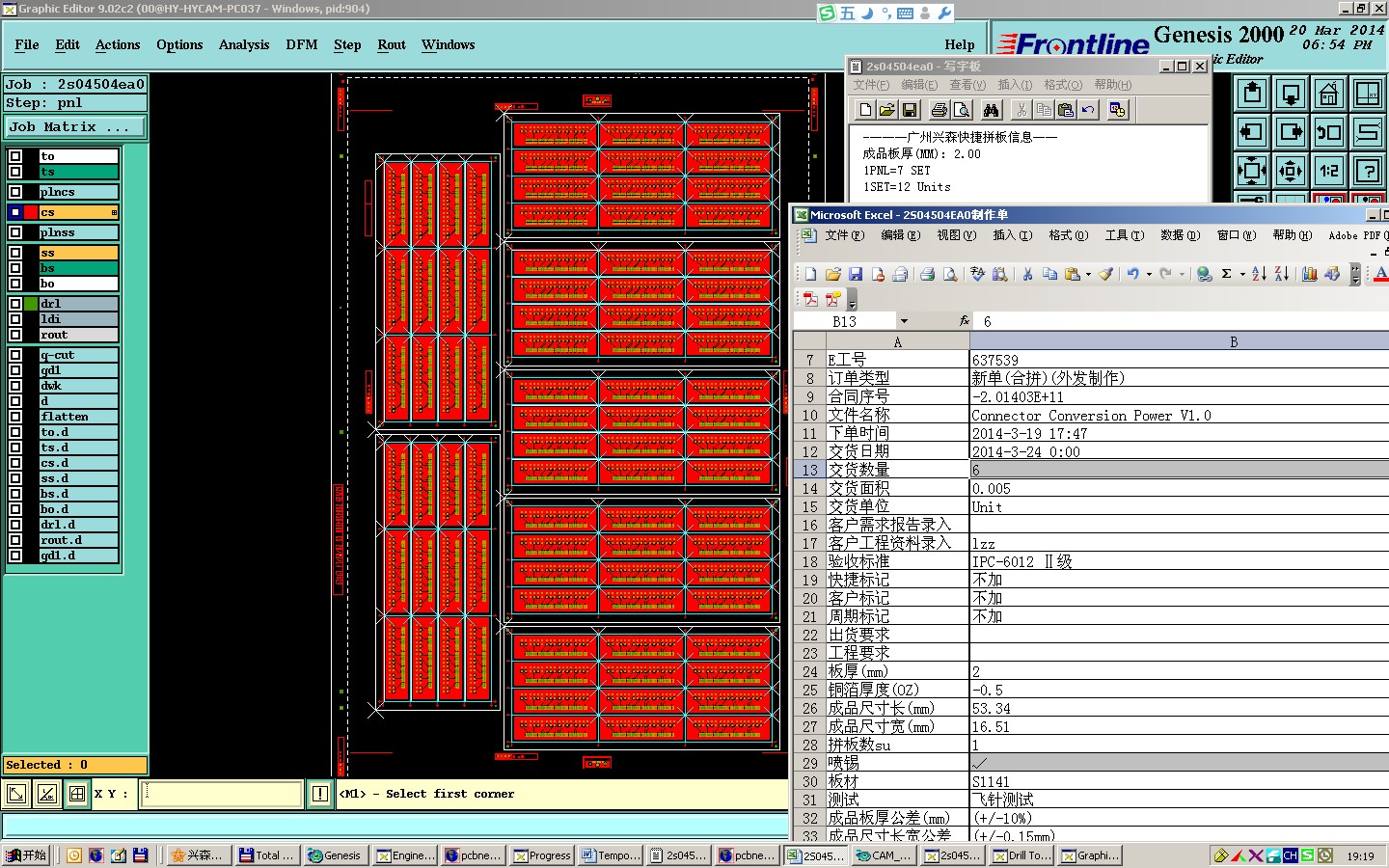The width and height of the screenshot is (1389, 868).
Task: Click the New document icon in WordPad
Action: coord(865,110)
